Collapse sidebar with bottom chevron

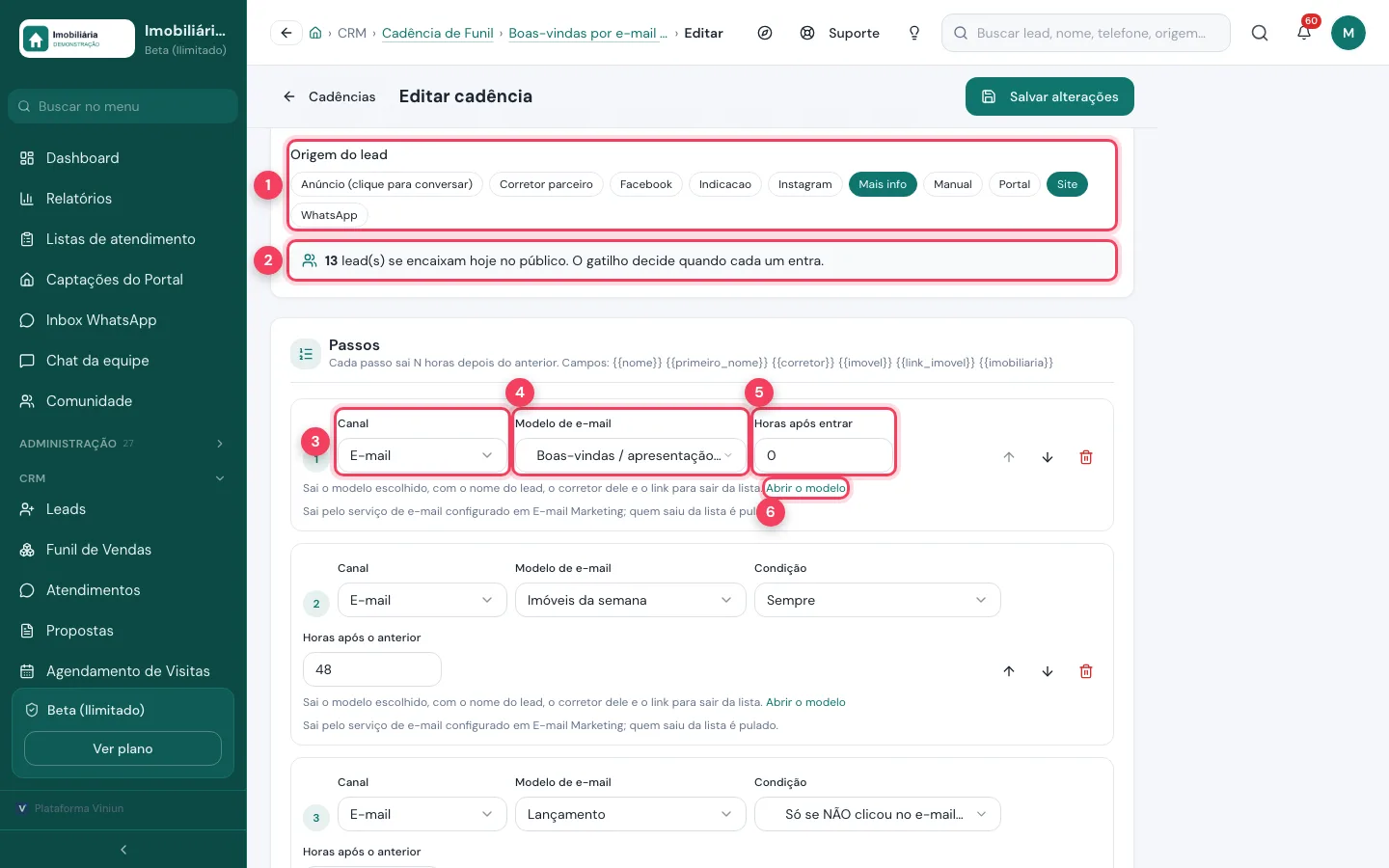pos(123,850)
